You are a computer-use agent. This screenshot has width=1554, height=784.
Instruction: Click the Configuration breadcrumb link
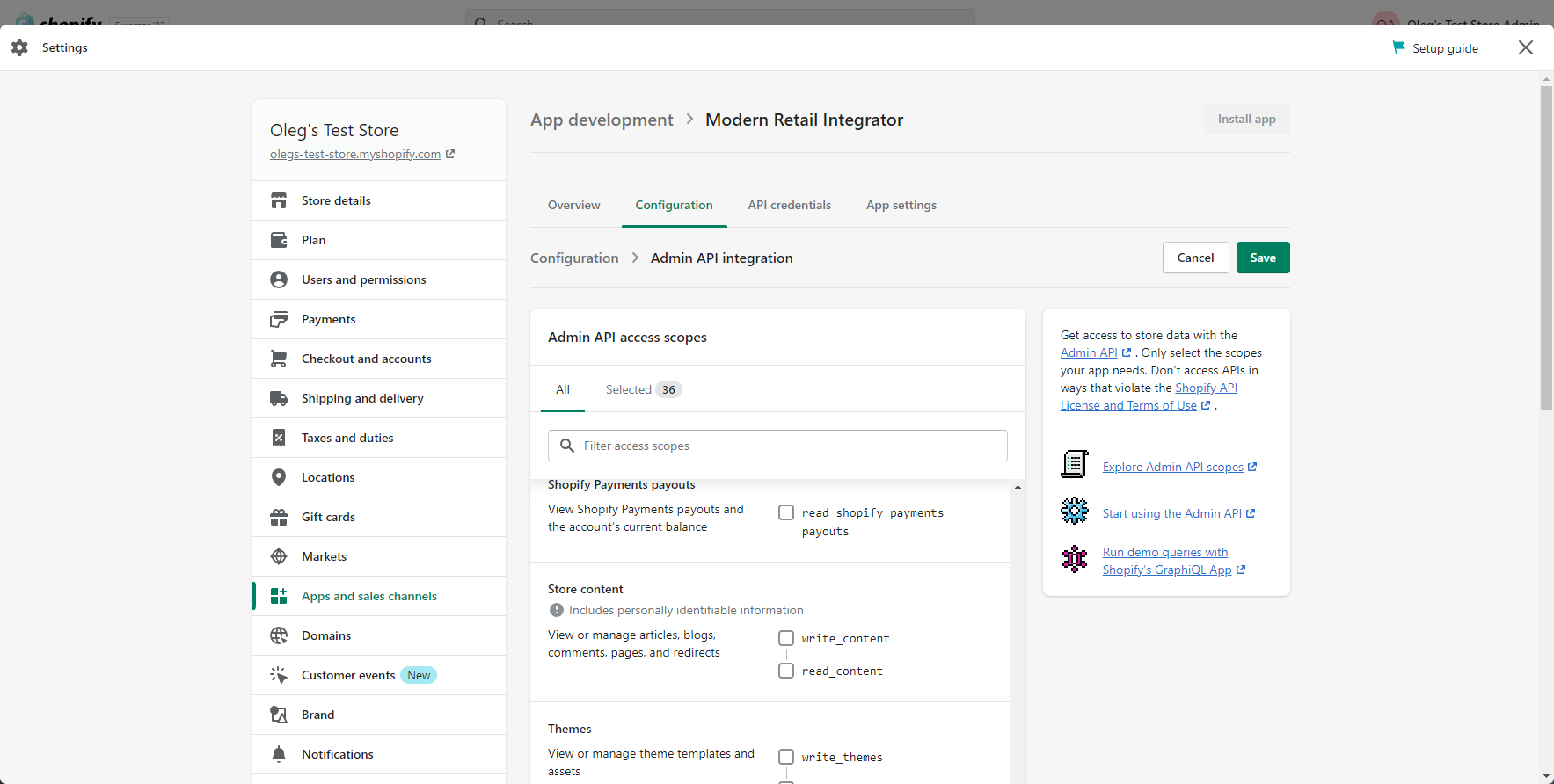click(574, 258)
